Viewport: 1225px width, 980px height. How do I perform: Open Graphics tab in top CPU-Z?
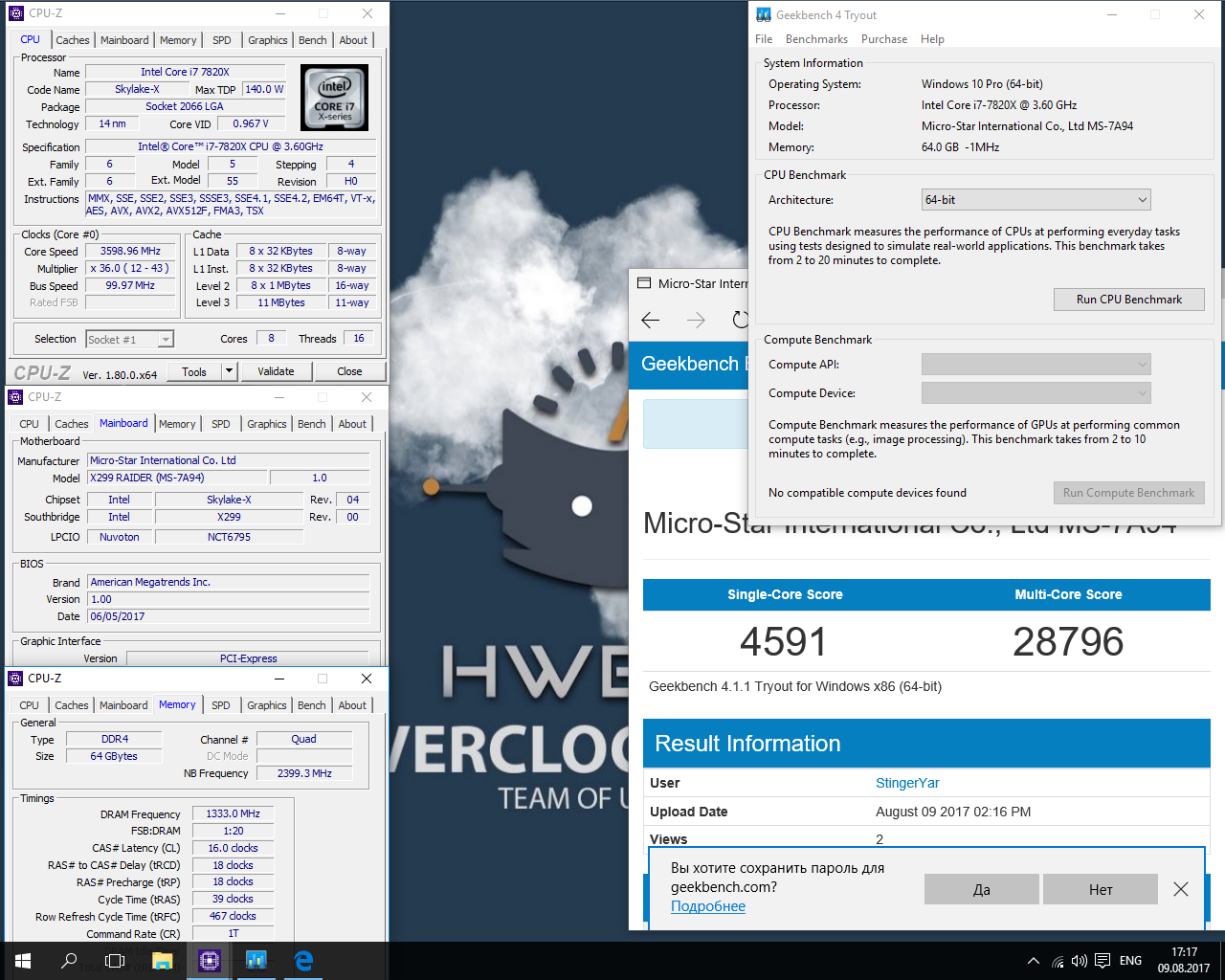pos(267,40)
